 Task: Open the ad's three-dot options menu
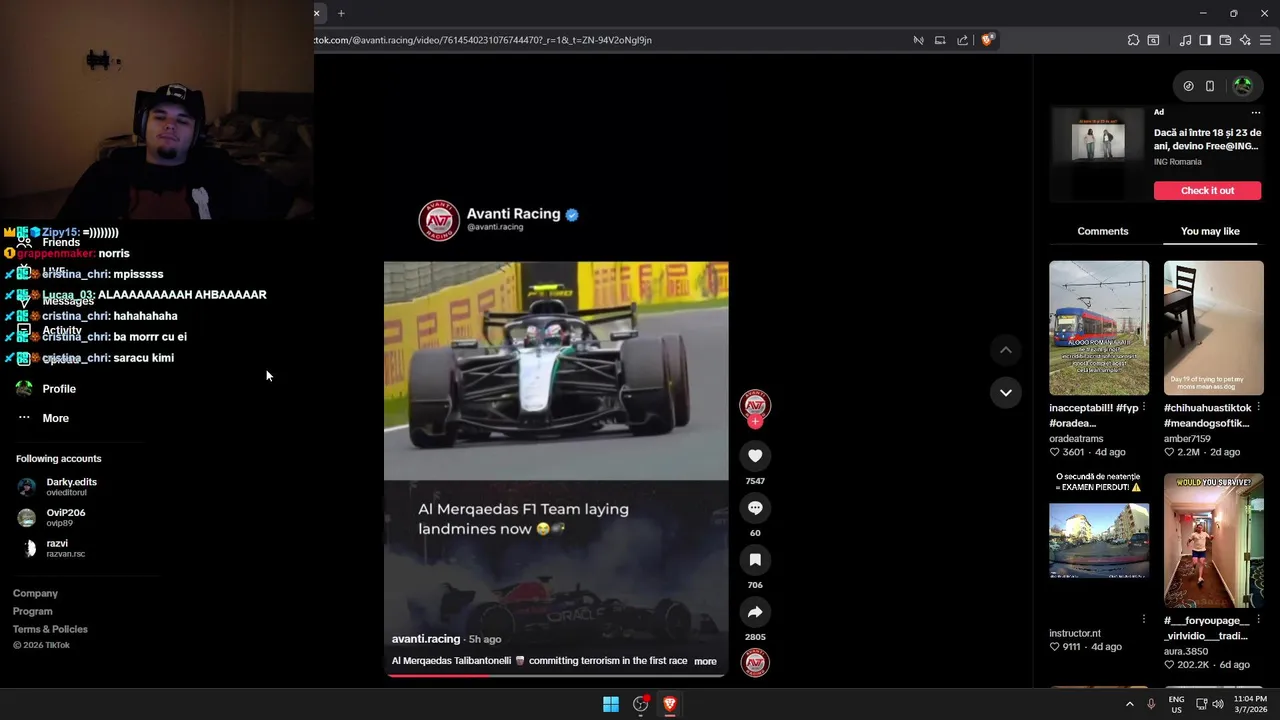[1256, 112]
